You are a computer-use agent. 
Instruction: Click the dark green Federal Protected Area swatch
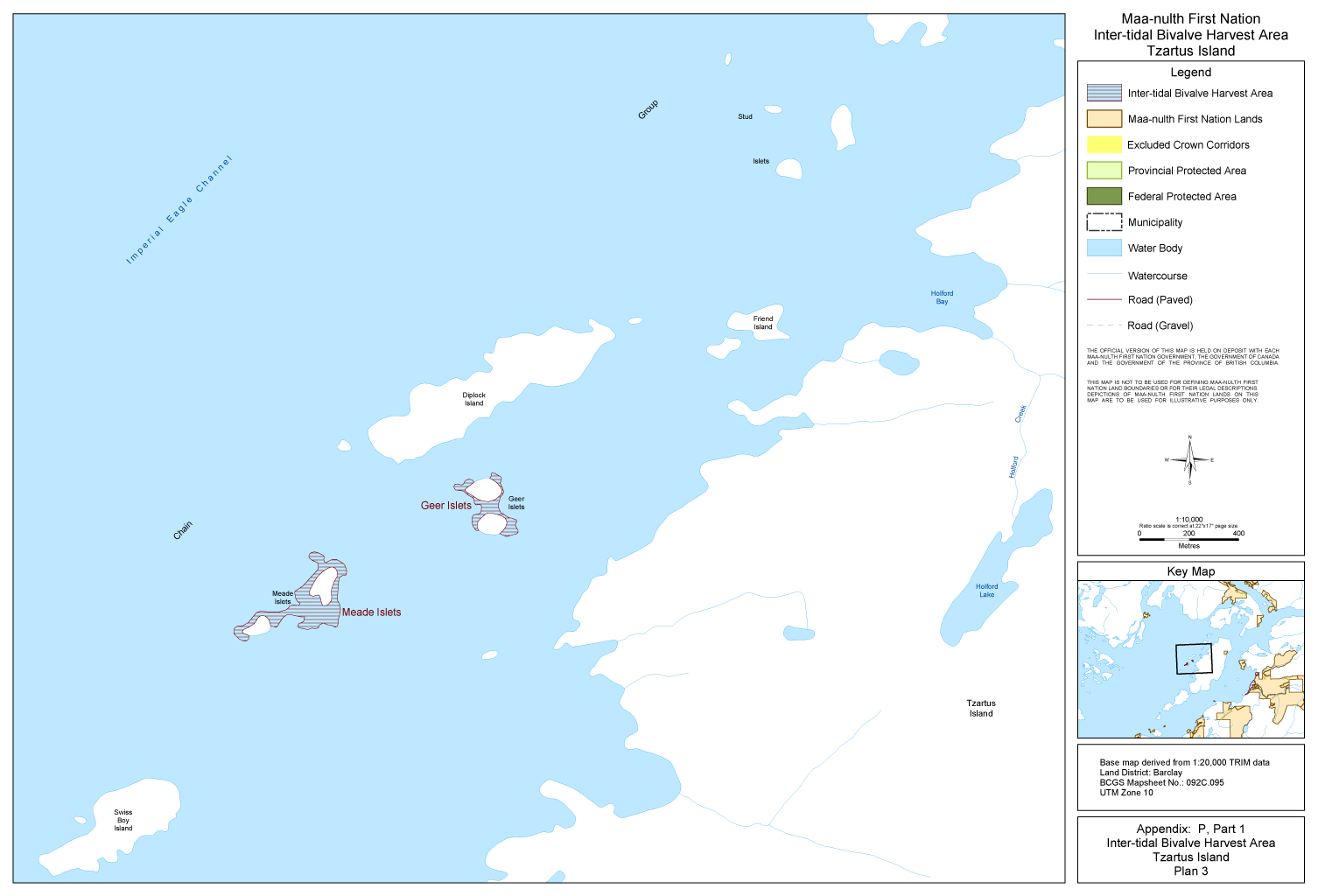(1104, 196)
